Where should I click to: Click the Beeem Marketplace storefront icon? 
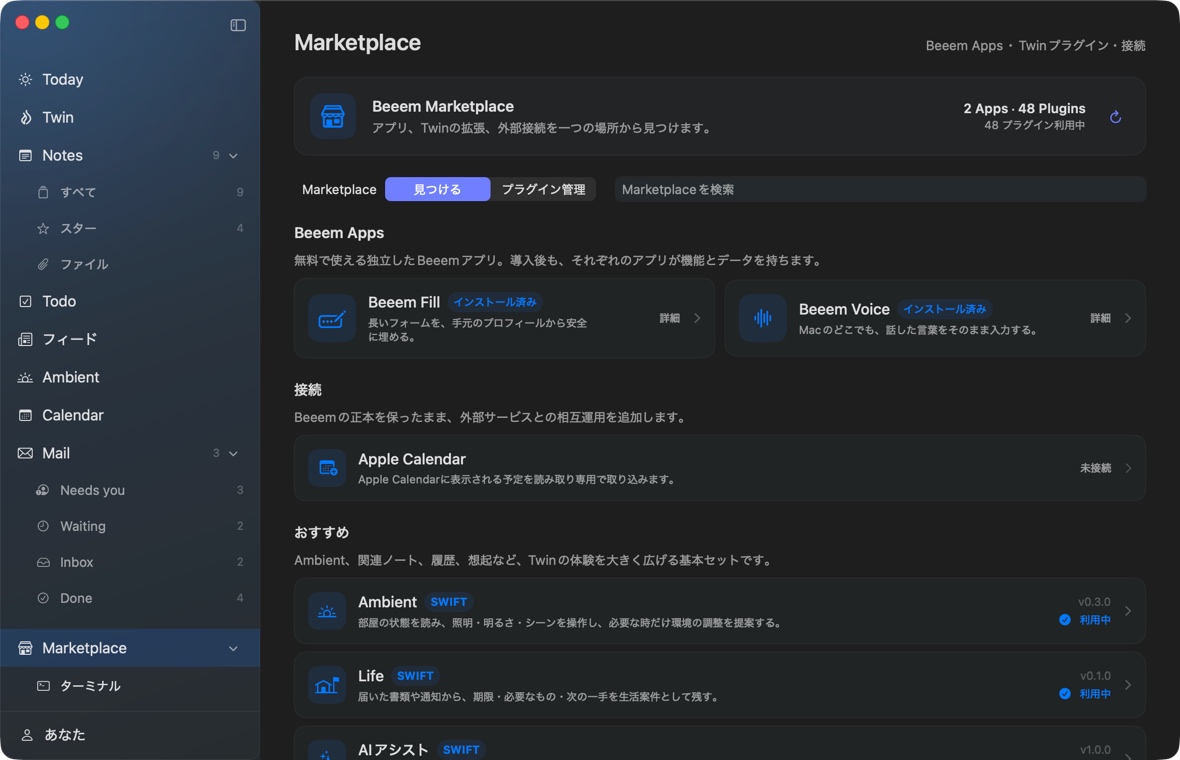333,116
